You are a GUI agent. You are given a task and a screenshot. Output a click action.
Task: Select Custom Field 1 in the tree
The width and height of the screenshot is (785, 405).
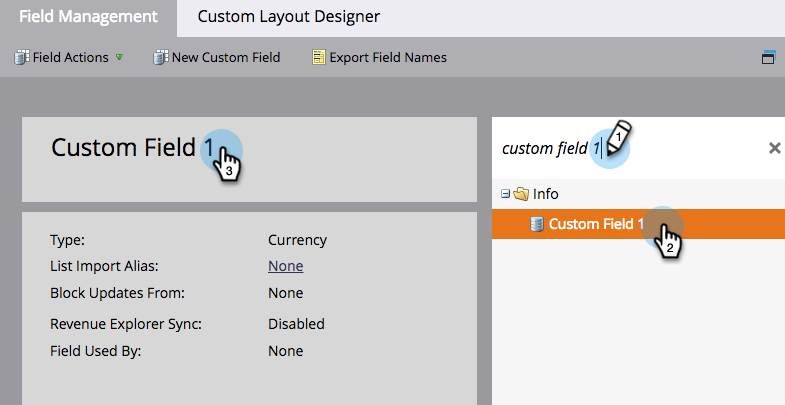pyautogui.click(x=596, y=224)
